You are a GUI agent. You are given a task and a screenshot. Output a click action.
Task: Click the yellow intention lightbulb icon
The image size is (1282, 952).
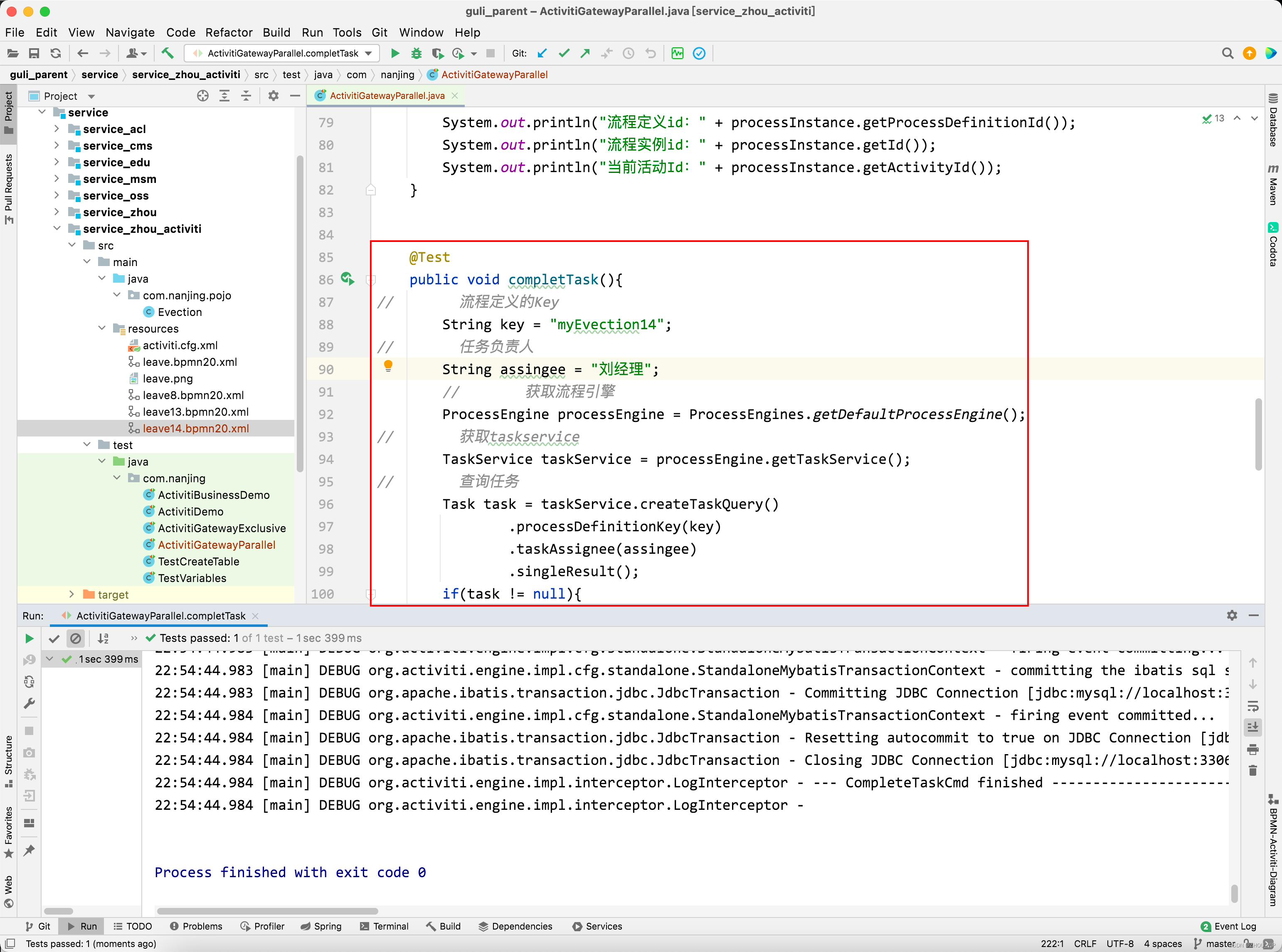[x=388, y=365]
